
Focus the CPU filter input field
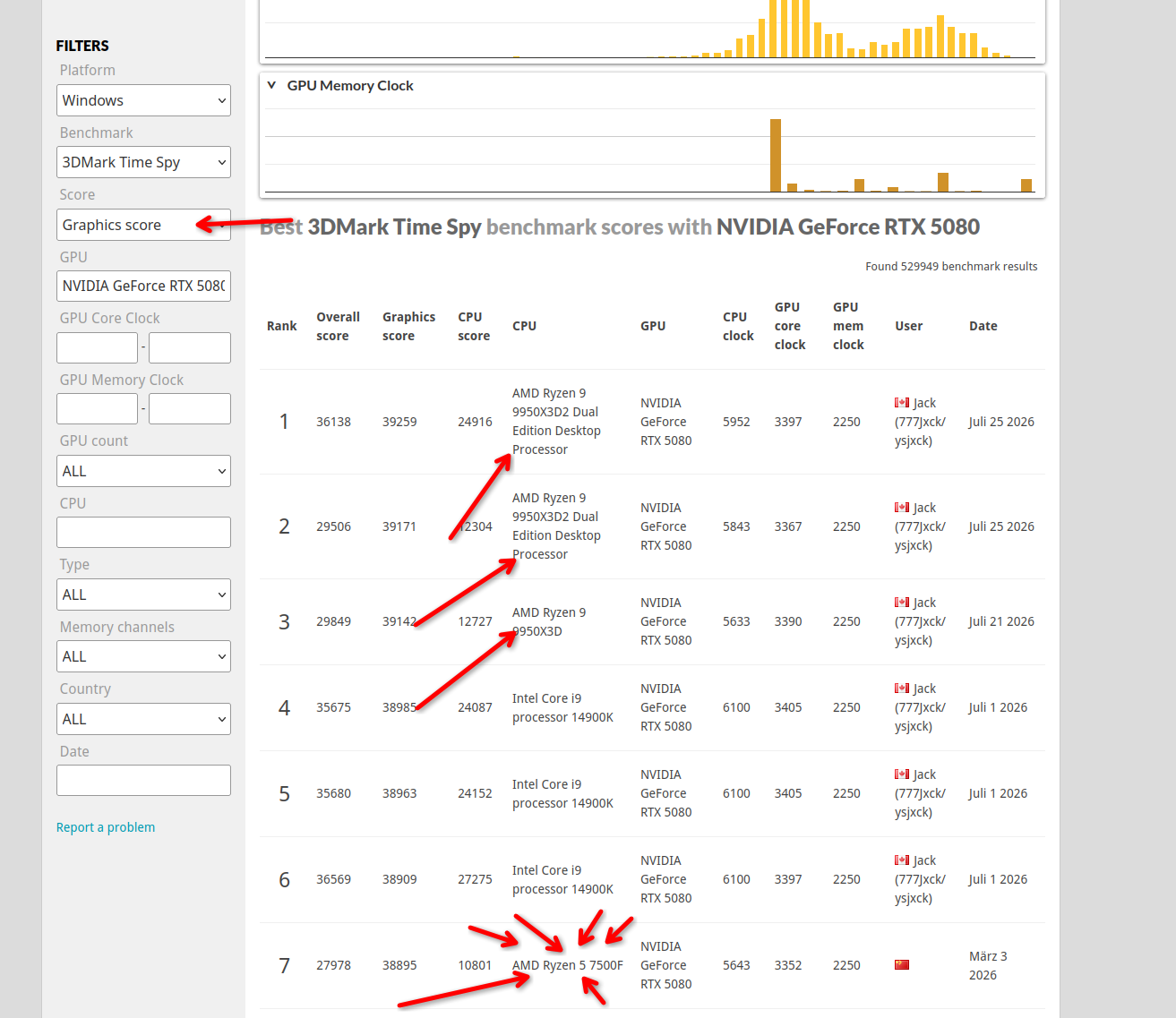(143, 532)
